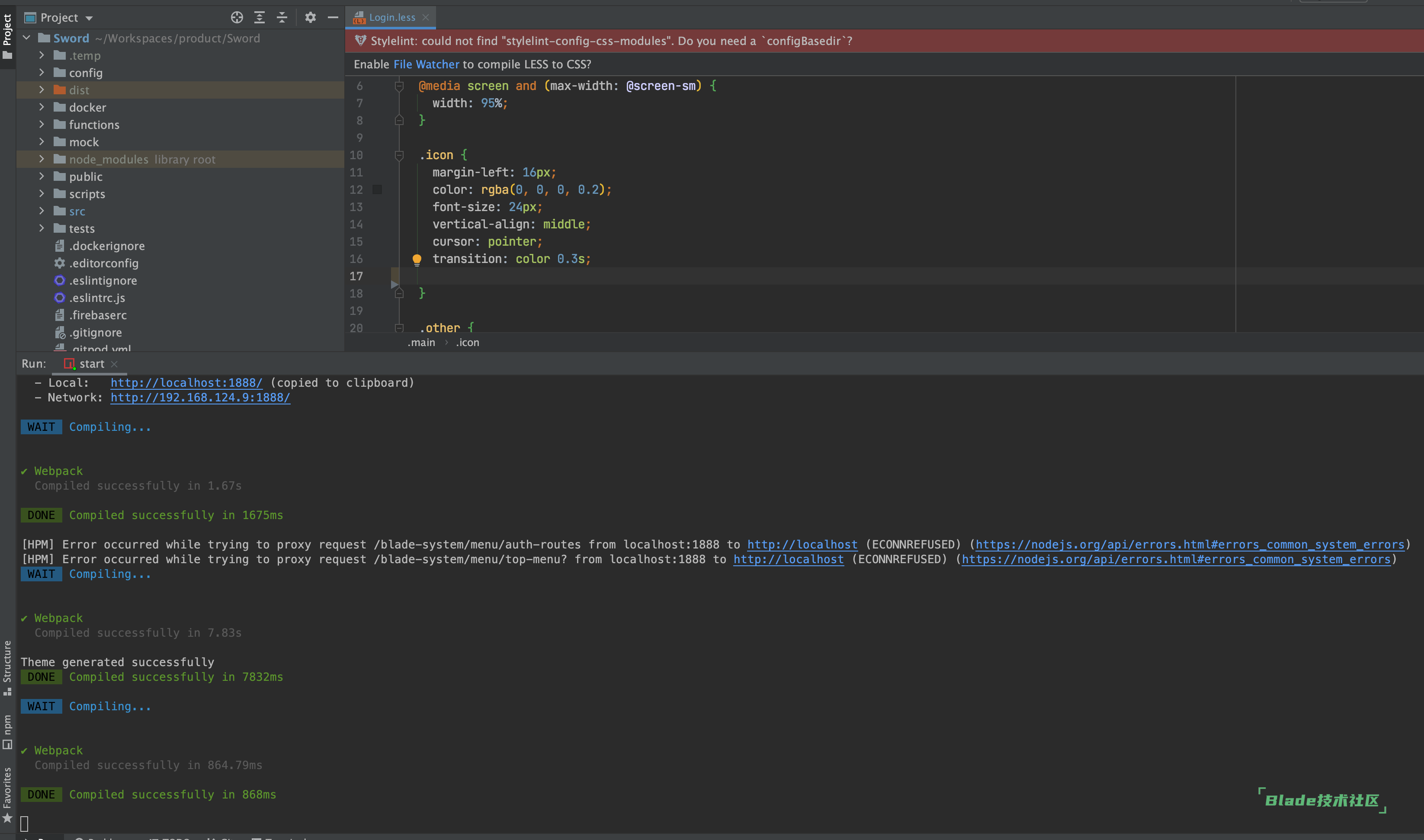Open the network http://192.168.124.9:1888/ link
1424x840 pixels.
click(x=200, y=398)
